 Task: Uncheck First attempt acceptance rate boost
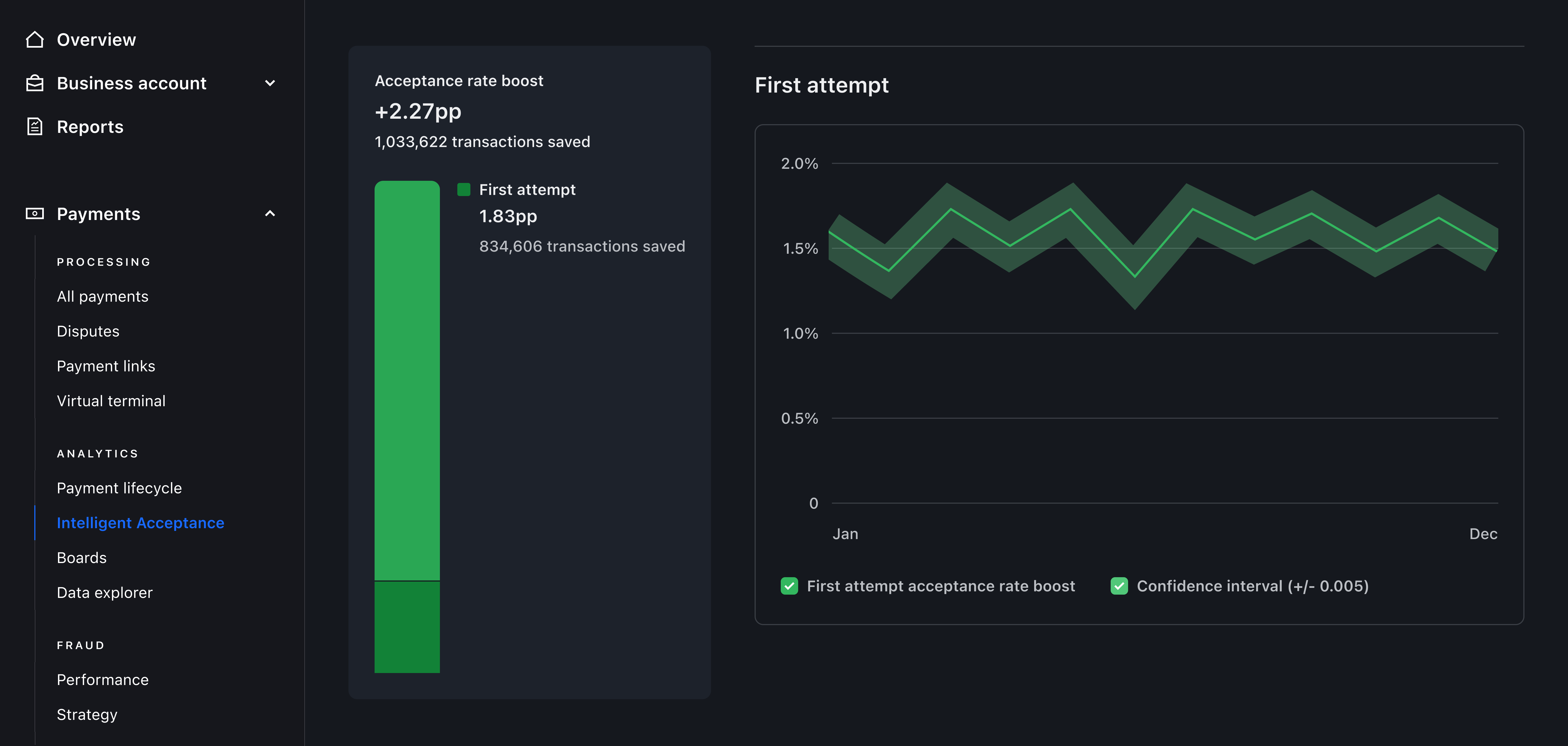(789, 586)
